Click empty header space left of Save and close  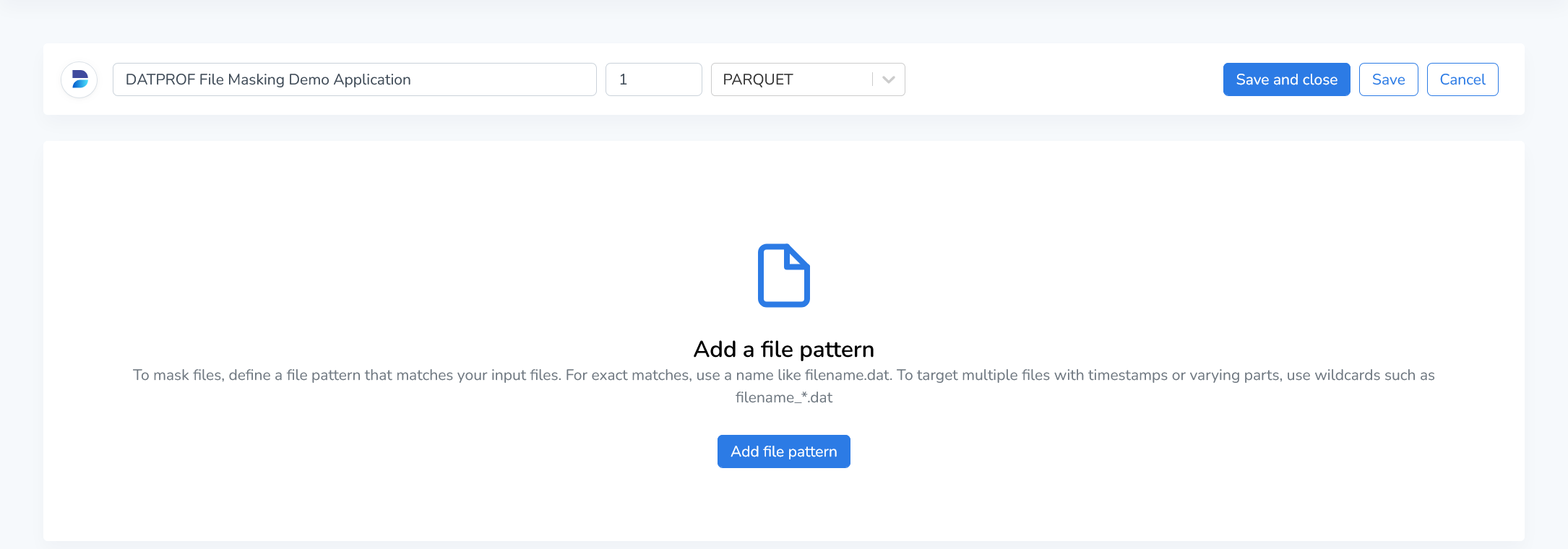[x=1062, y=79]
